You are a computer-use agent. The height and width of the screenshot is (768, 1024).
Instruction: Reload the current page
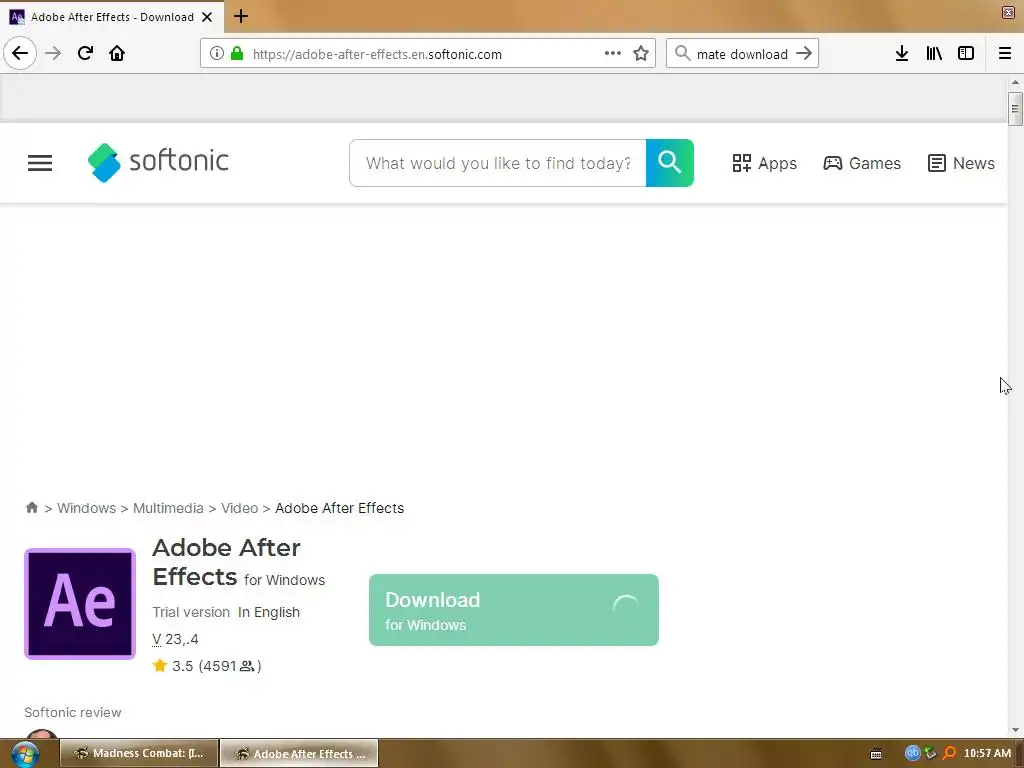[x=85, y=54]
